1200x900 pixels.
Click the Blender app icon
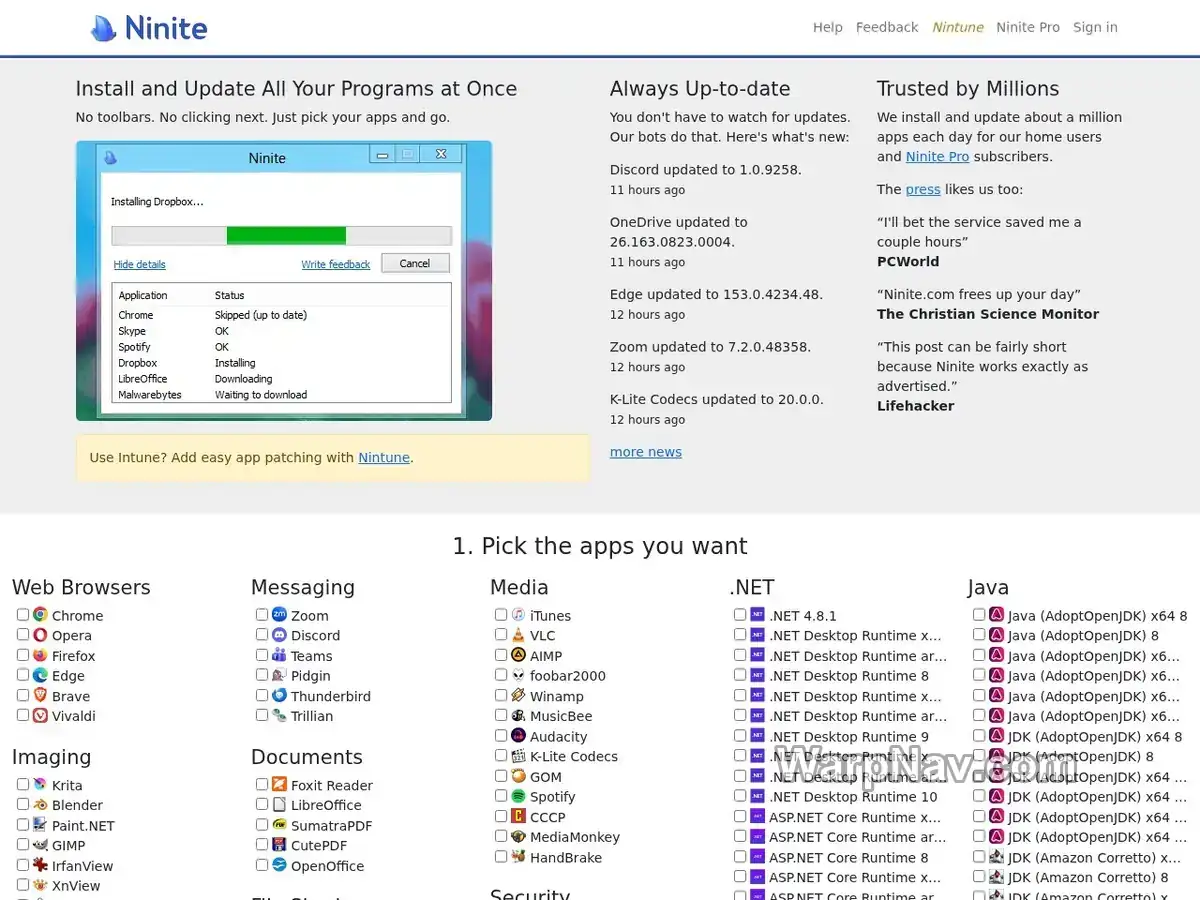tap(40, 804)
